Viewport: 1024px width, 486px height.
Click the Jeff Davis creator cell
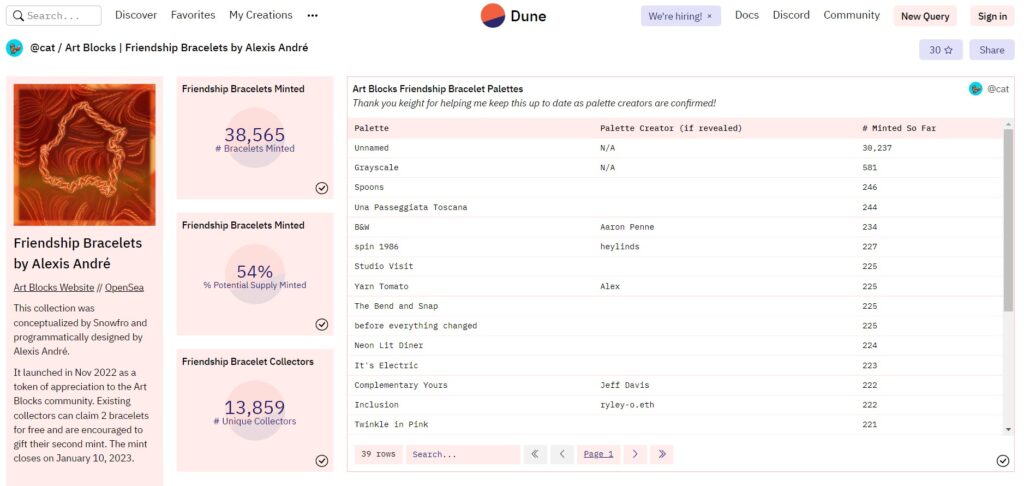(x=624, y=385)
